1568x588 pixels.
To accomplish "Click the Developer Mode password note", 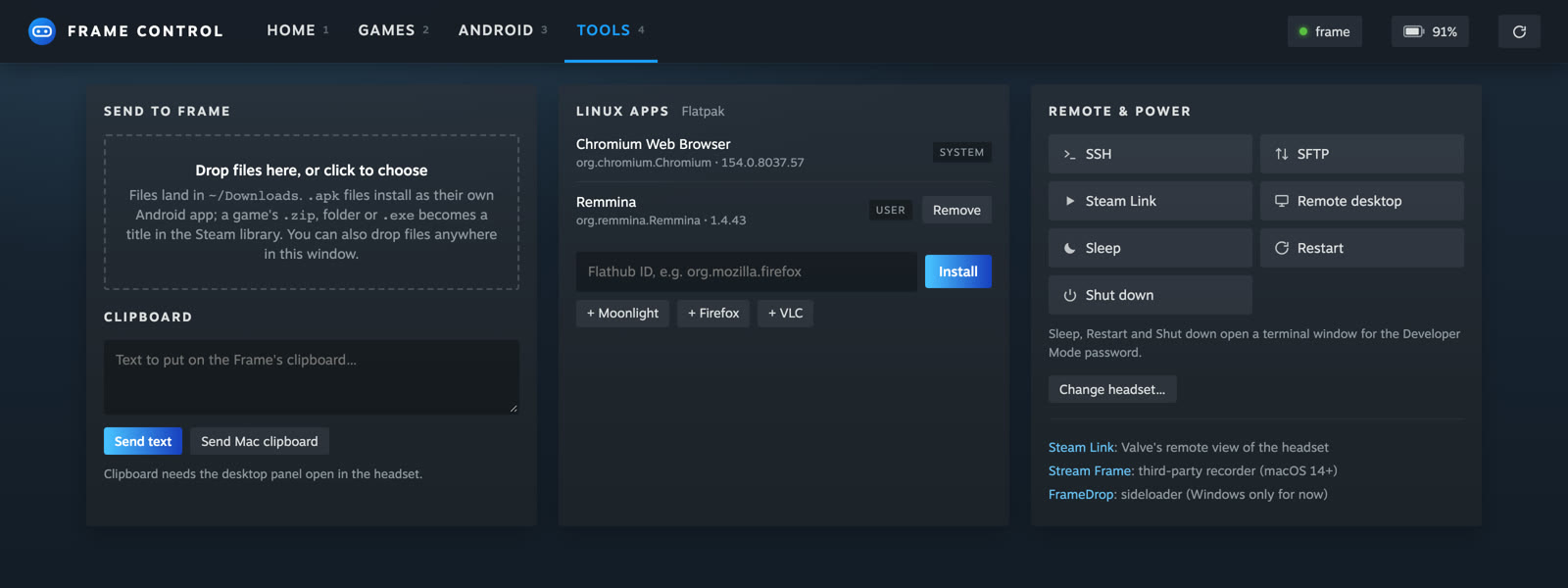I will (x=1254, y=343).
